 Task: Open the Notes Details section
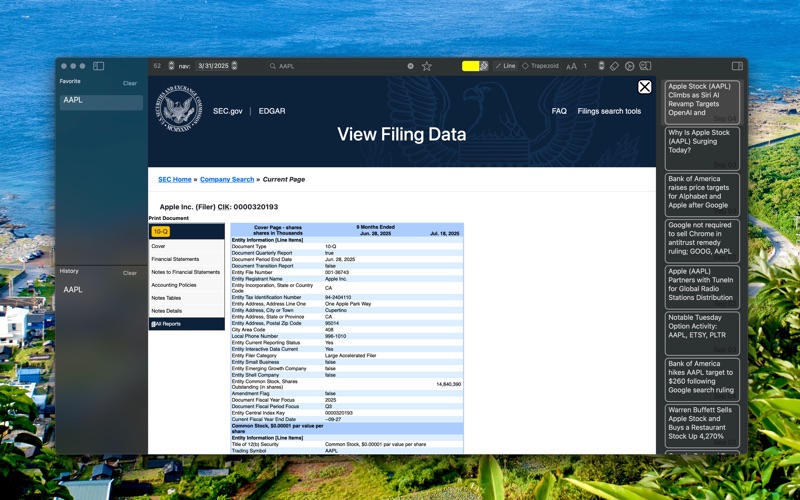pyautogui.click(x=186, y=311)
